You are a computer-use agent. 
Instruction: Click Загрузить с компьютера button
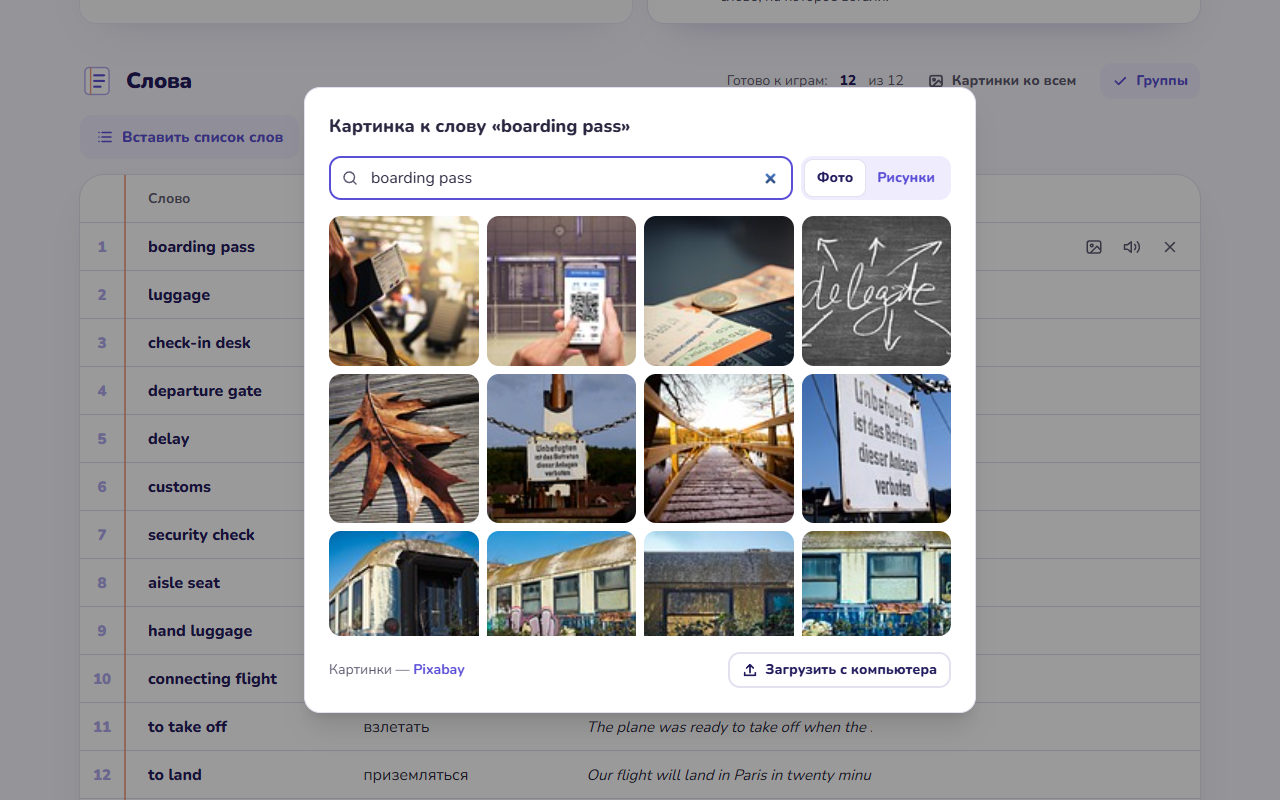[x=839, y=670]
